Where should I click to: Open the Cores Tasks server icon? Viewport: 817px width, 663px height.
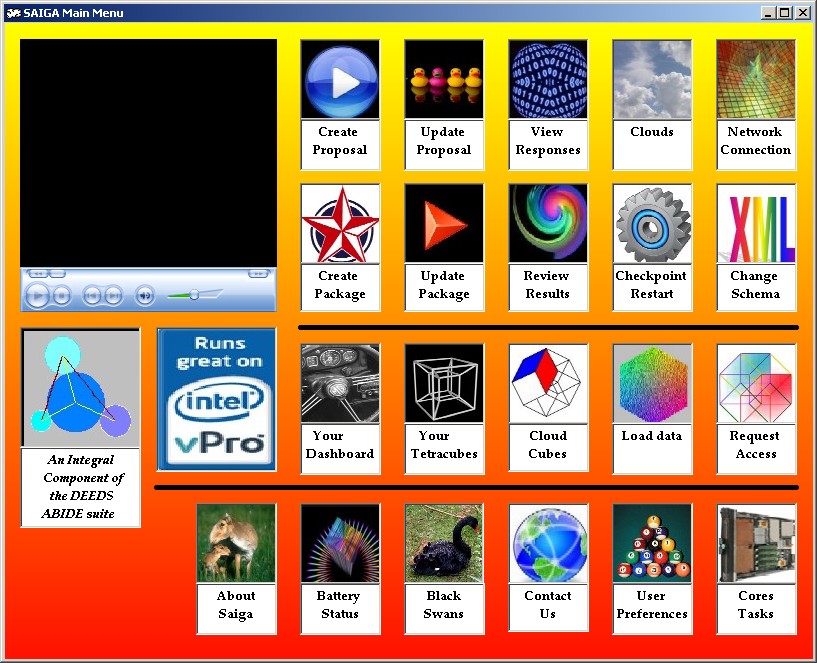pos(756,544)
